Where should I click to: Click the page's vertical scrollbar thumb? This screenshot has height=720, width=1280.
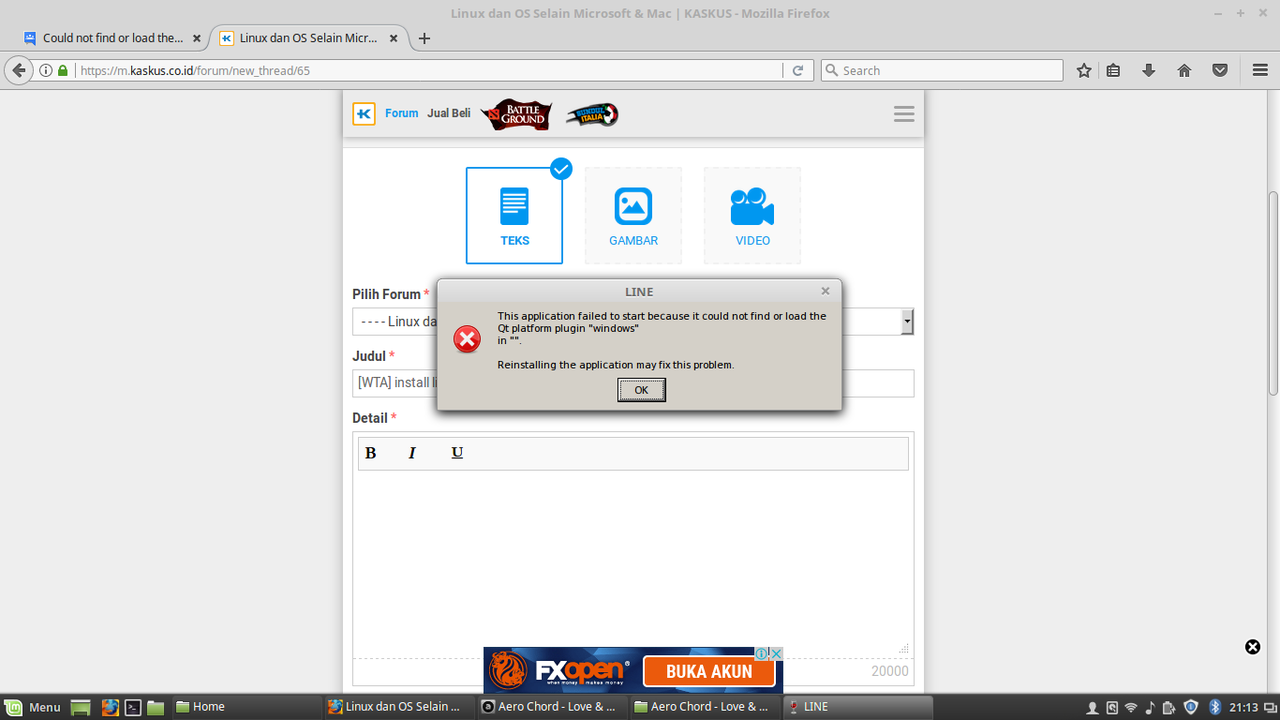1273,292
